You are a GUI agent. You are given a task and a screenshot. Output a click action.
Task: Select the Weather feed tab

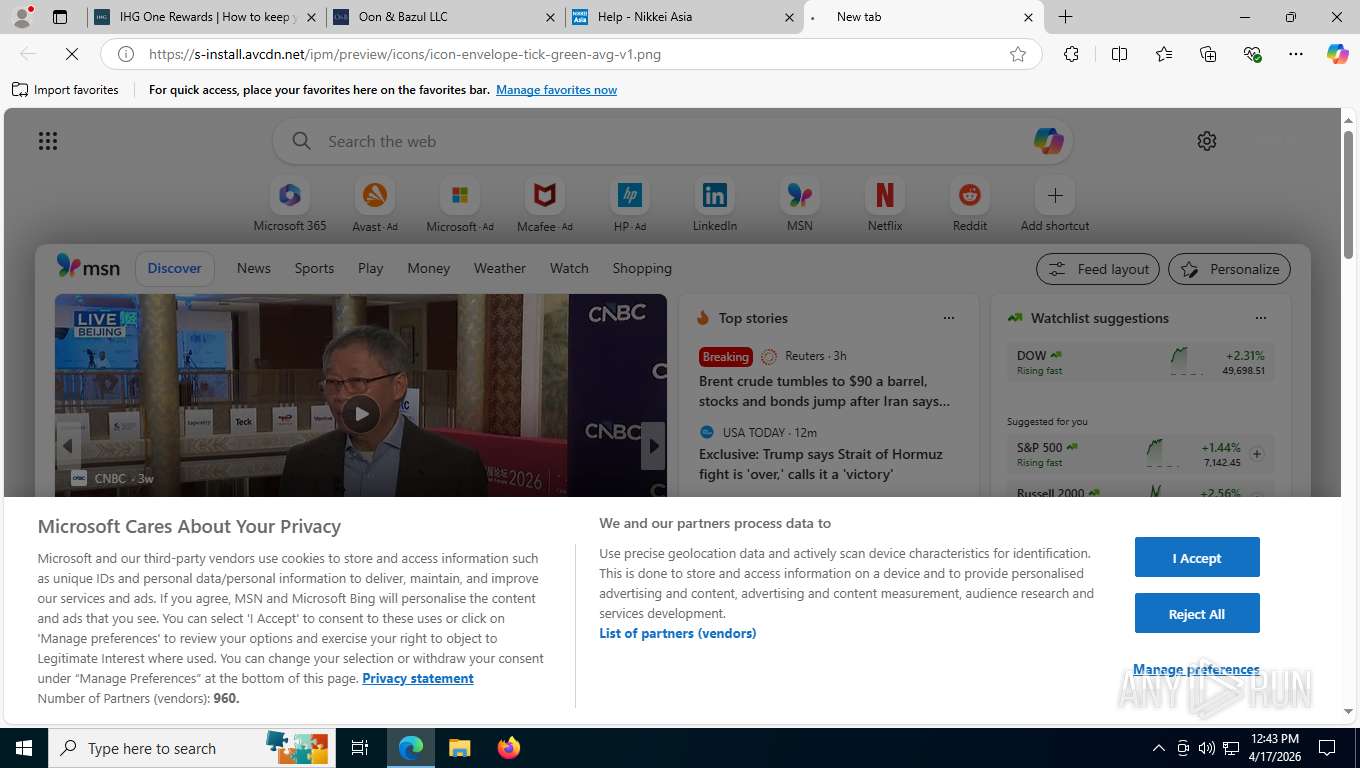click(x=499, y=268)
